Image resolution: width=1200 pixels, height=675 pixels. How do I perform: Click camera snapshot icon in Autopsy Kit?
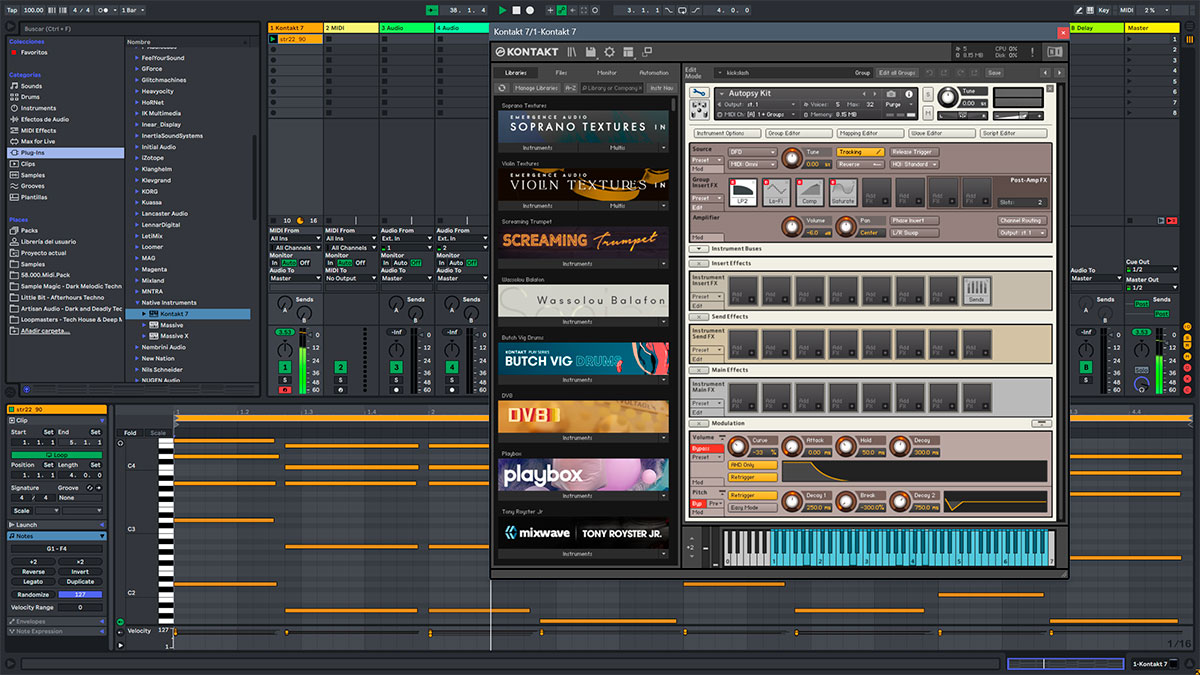coord(892,93)
